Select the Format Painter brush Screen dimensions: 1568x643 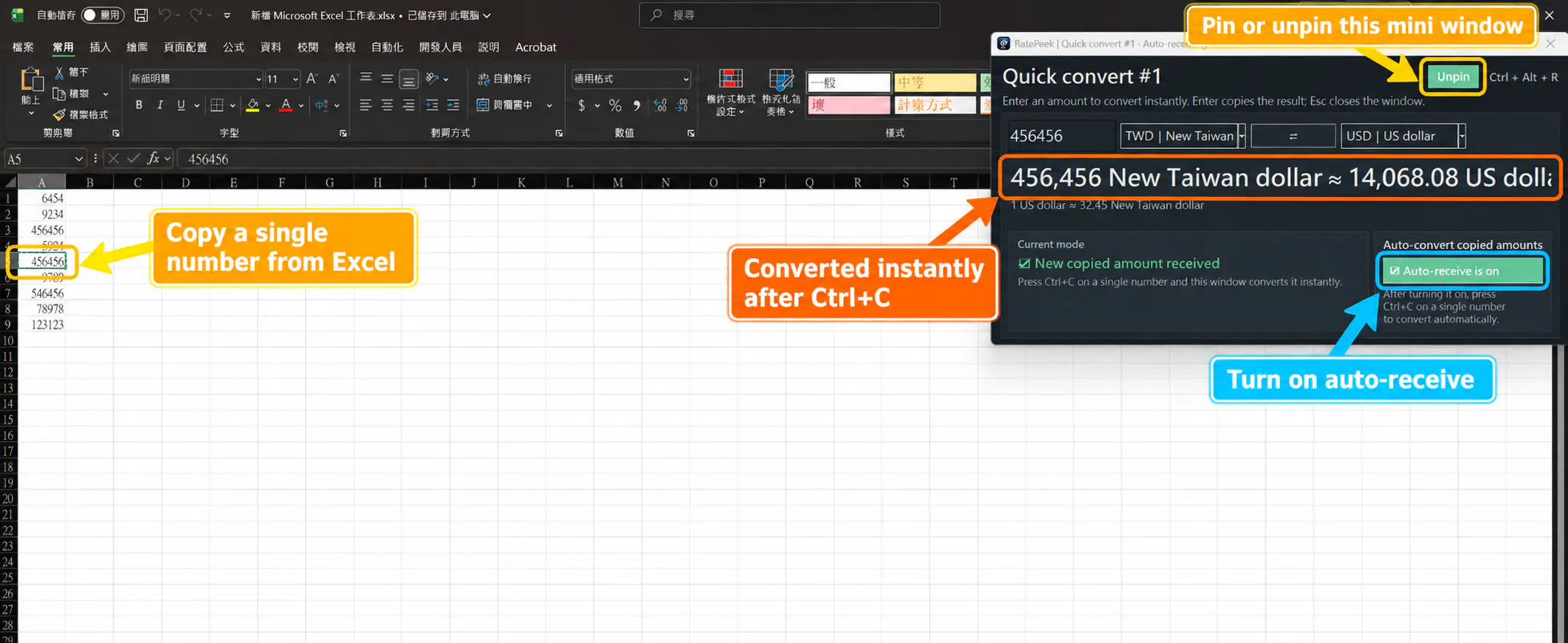[x=59, y=115]
